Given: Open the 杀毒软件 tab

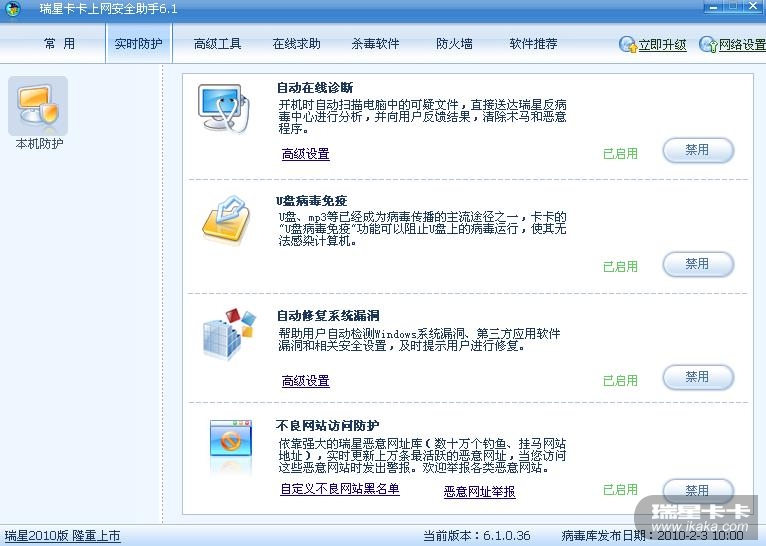Looking at the screenshot, I should (x=375, y=44).
